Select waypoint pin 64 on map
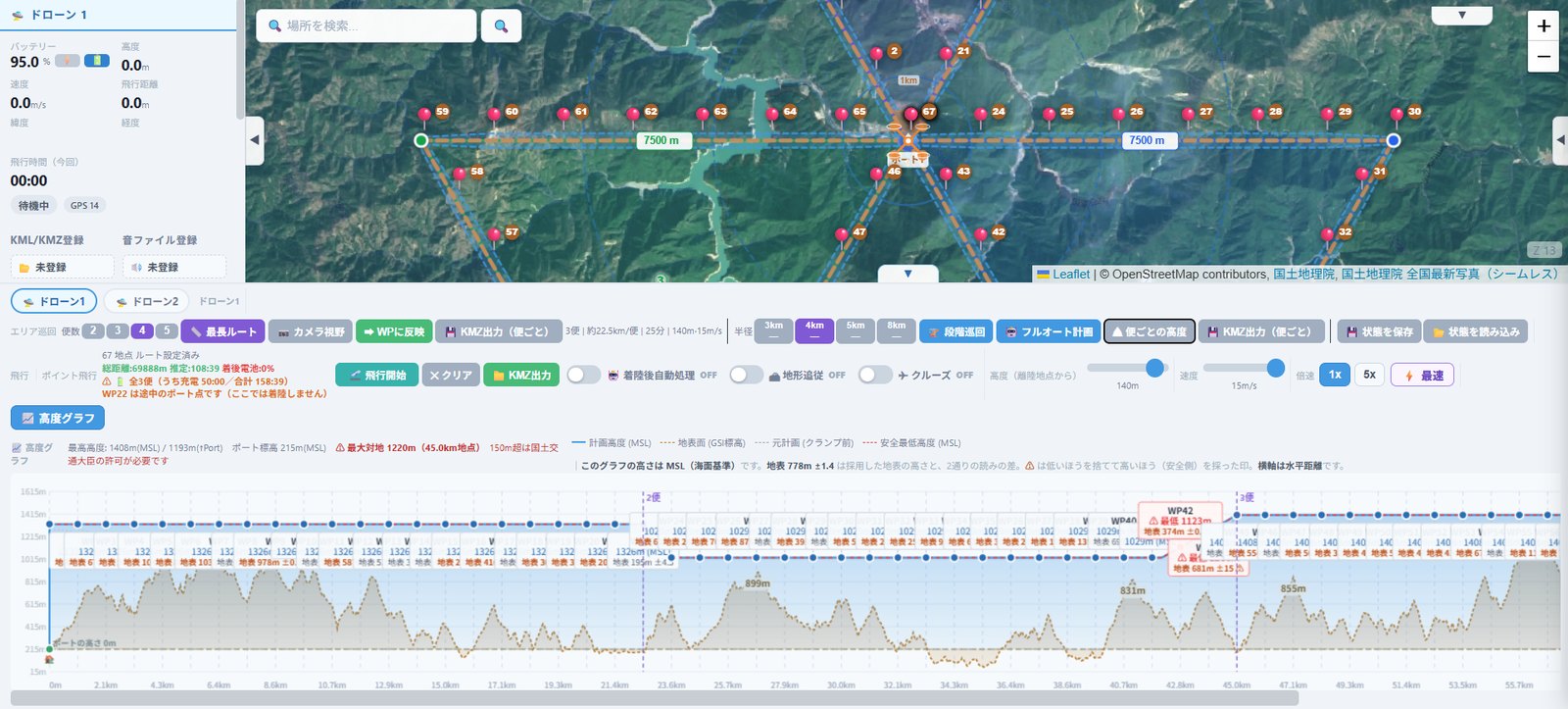 click(x=772, y=116)
